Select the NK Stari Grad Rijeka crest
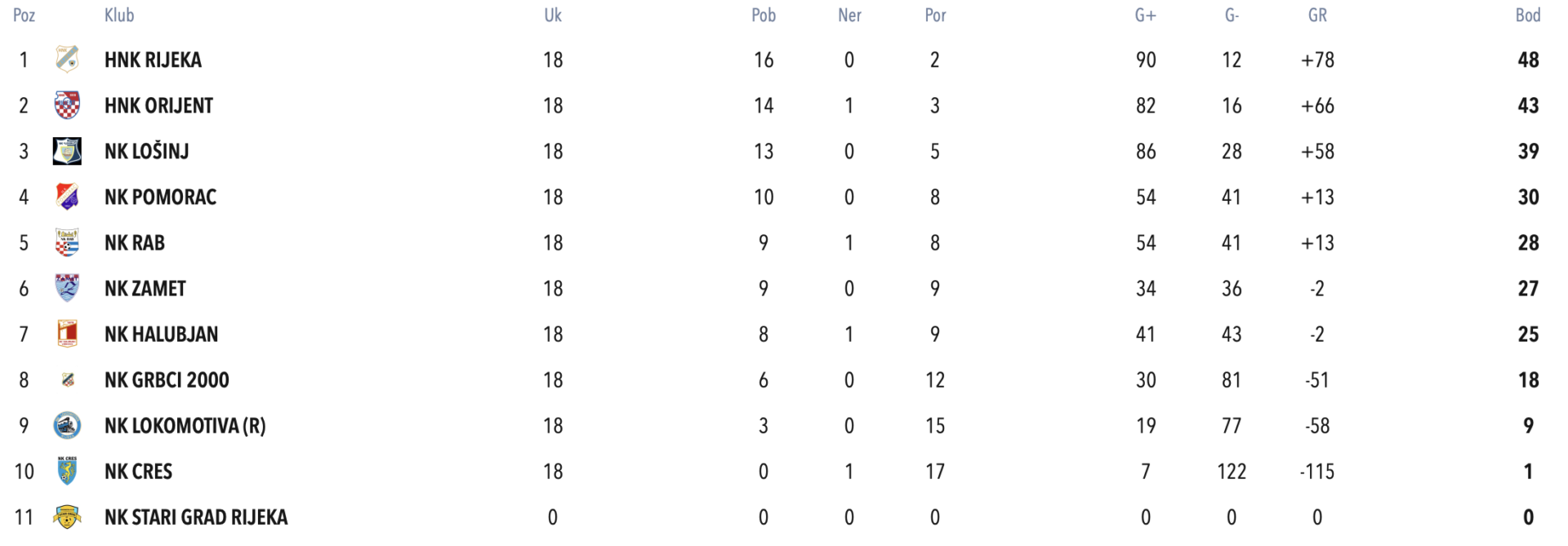Viewport: 1568px width, 546px height. pos(67,517)
